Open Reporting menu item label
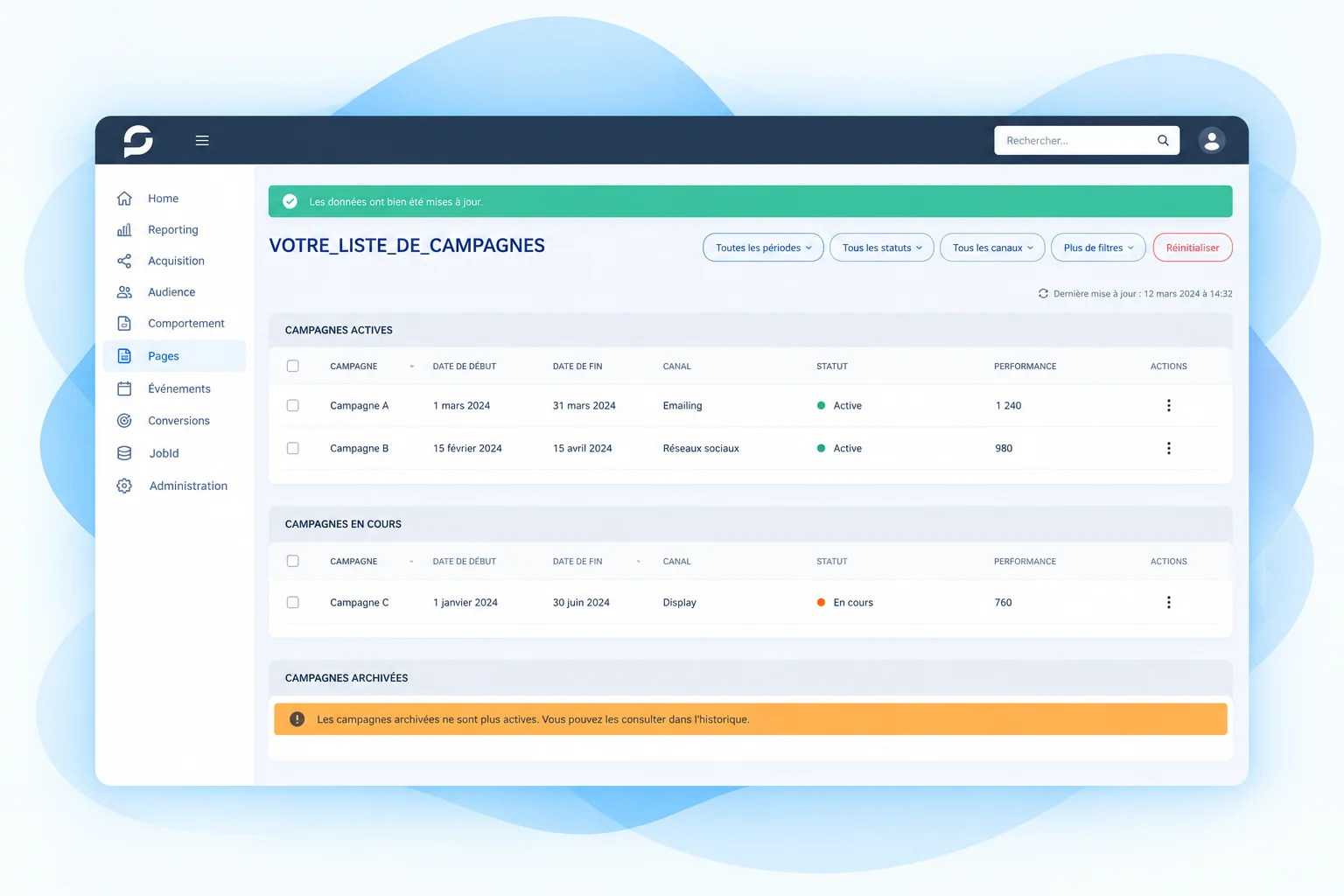The width and height of the screenshot is (1344, 896). point(173,230)
